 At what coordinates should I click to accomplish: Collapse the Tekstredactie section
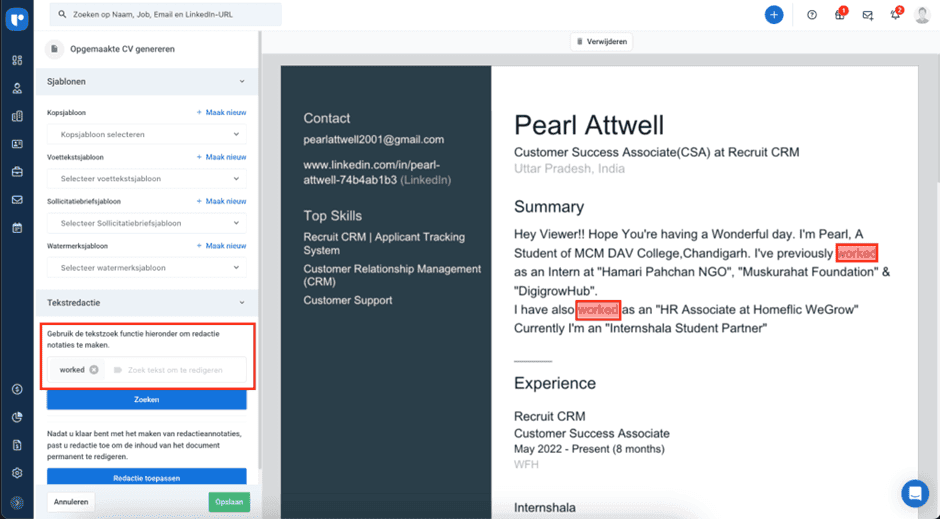pyautogui.click(x=242, y=302)
